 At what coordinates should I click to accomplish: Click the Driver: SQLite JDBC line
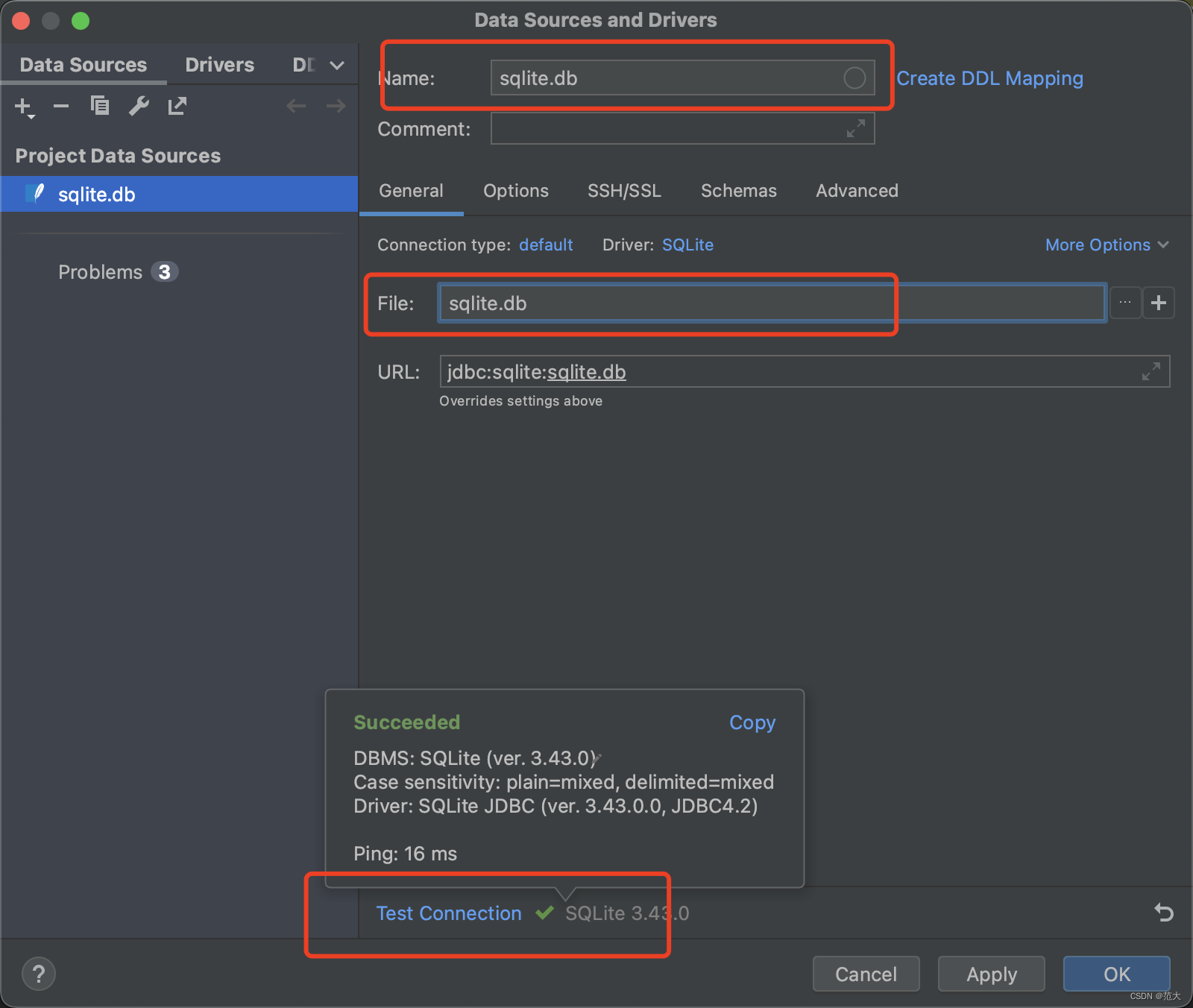[x=555, y=806]
